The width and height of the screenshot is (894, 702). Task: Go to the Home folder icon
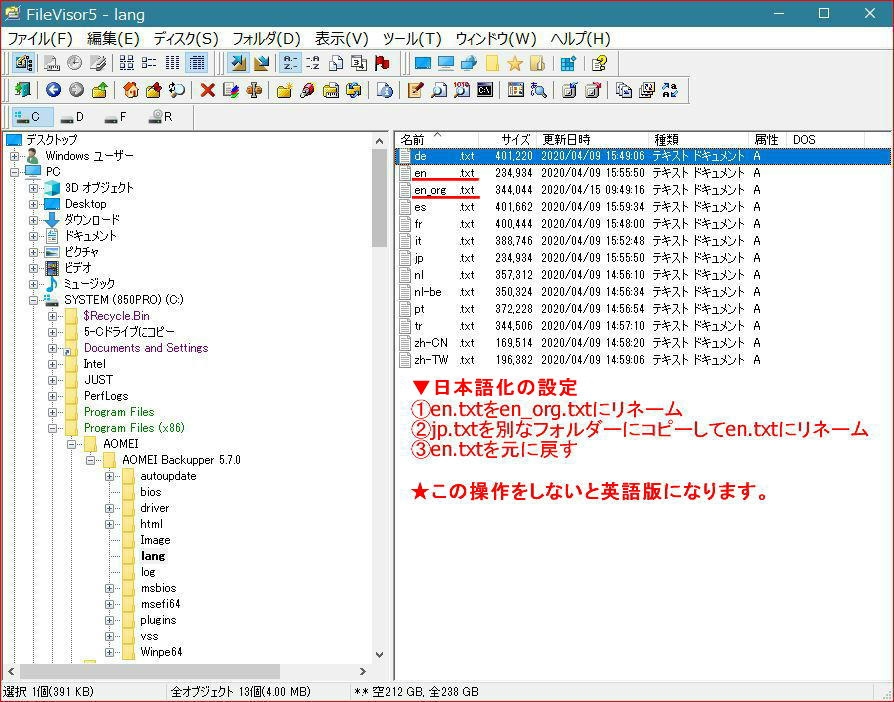pos(130,90)
